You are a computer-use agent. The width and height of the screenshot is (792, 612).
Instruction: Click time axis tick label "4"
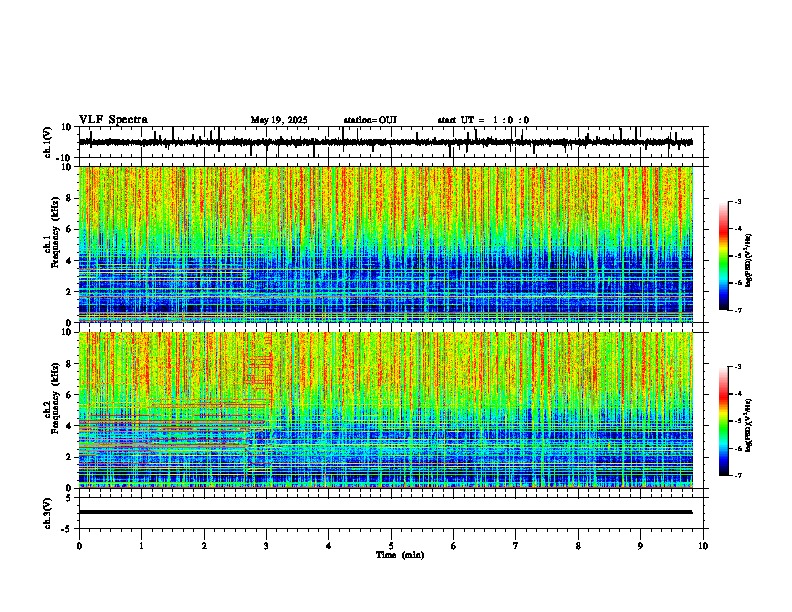pyautogui.click(x=329, y=546)
